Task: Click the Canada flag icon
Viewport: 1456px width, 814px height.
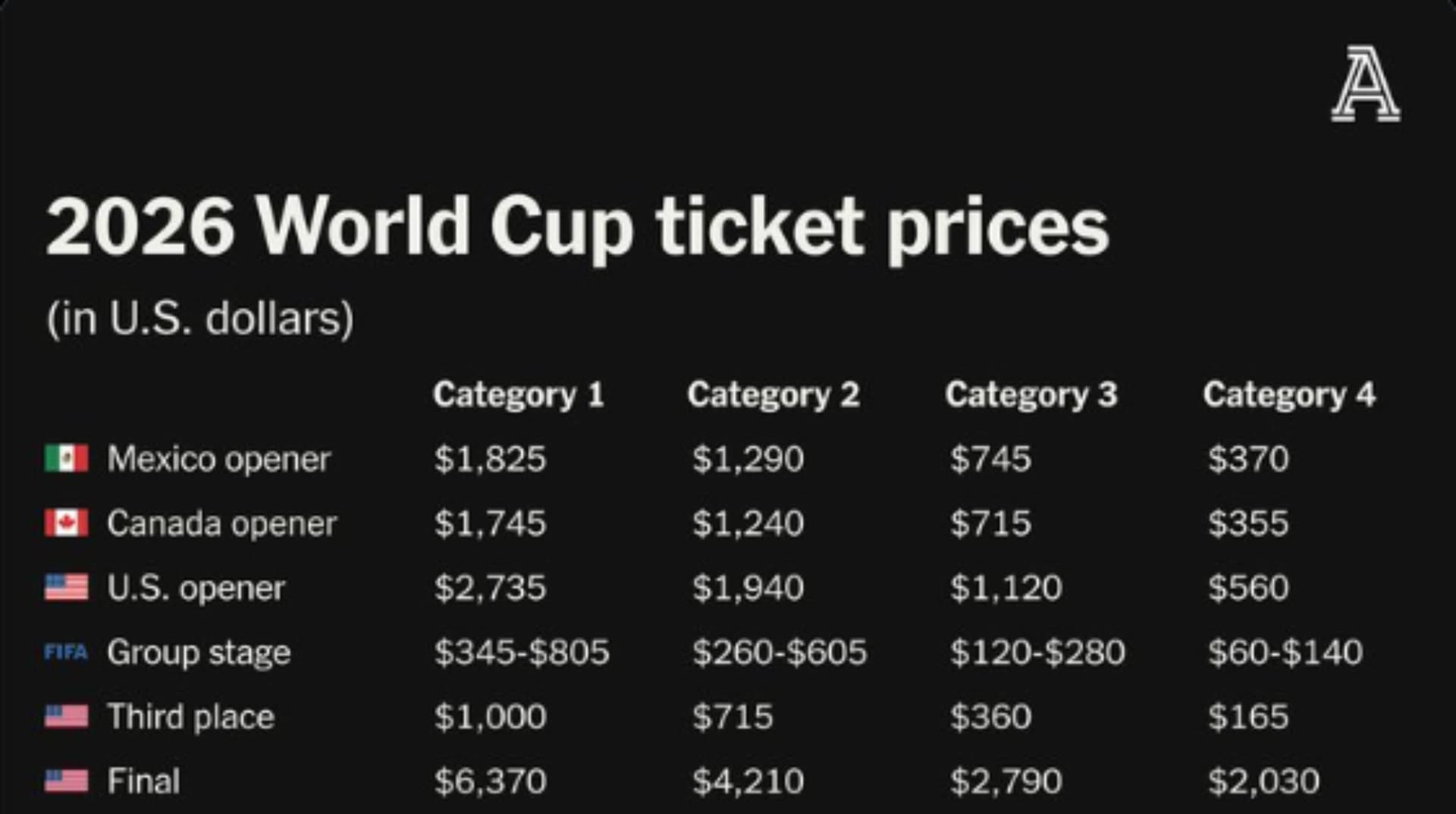Action: click(x=67, y=523)
